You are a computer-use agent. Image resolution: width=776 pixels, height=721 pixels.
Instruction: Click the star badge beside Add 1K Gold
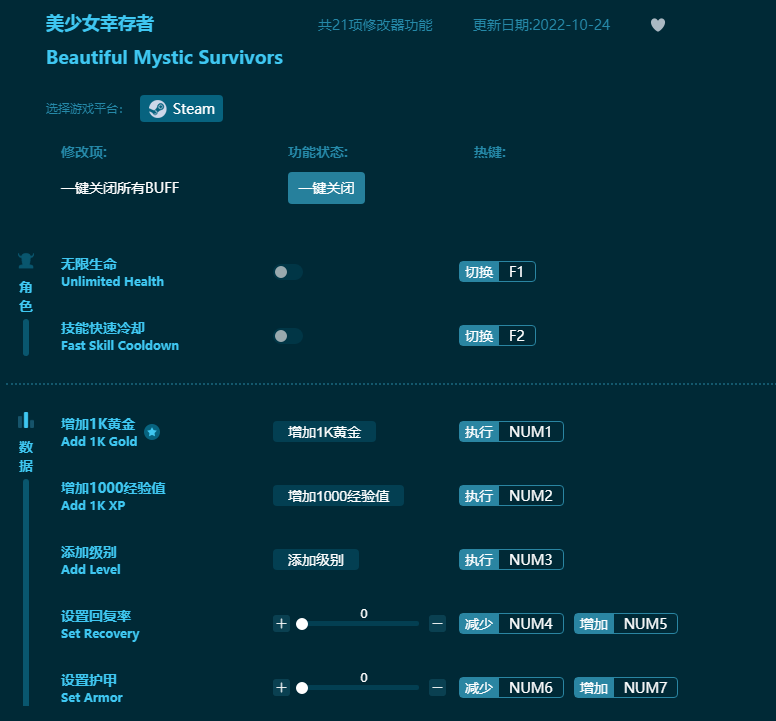(x=152, y=432)
